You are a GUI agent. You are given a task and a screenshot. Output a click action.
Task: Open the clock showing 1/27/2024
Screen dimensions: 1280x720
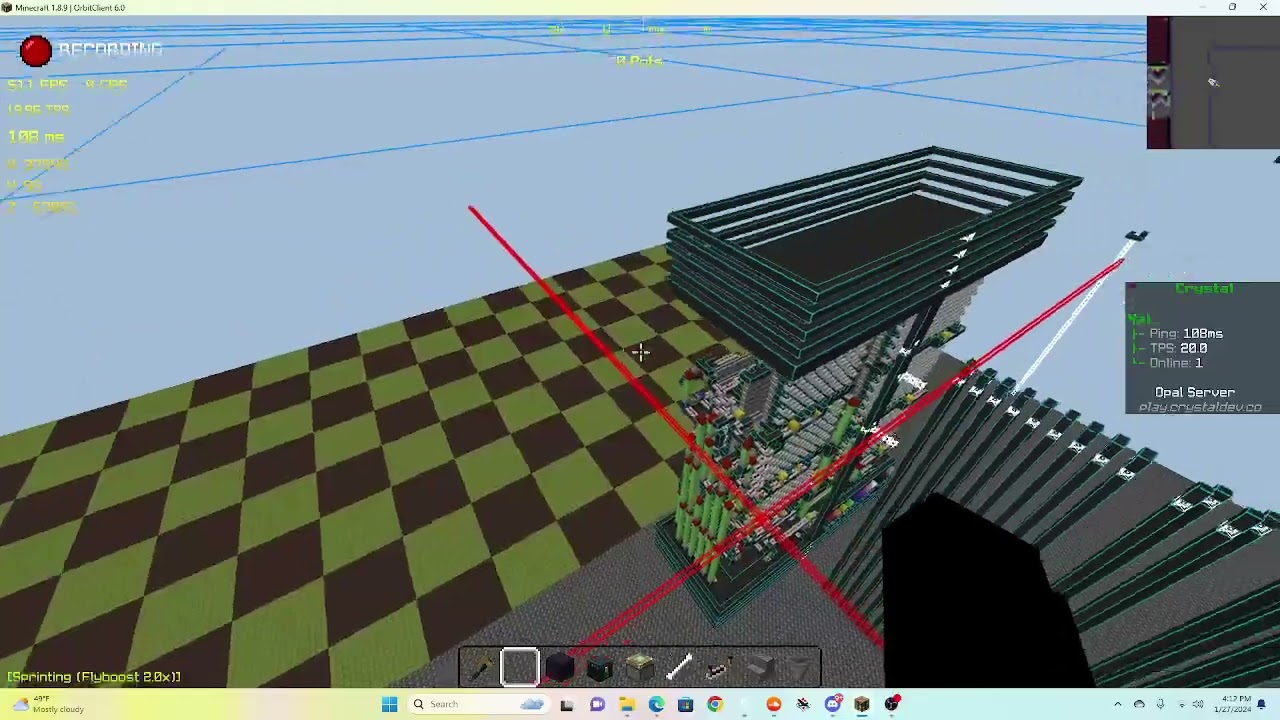coord(1232,704)
